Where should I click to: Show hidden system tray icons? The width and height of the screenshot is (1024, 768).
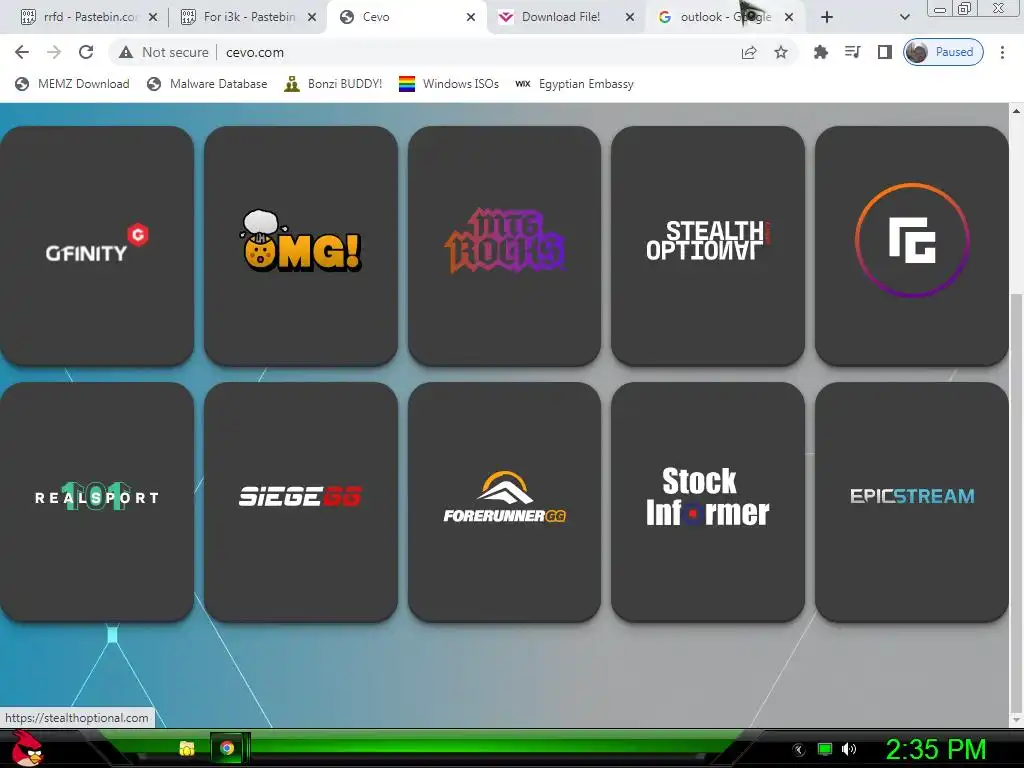click(x=798, y=750)
